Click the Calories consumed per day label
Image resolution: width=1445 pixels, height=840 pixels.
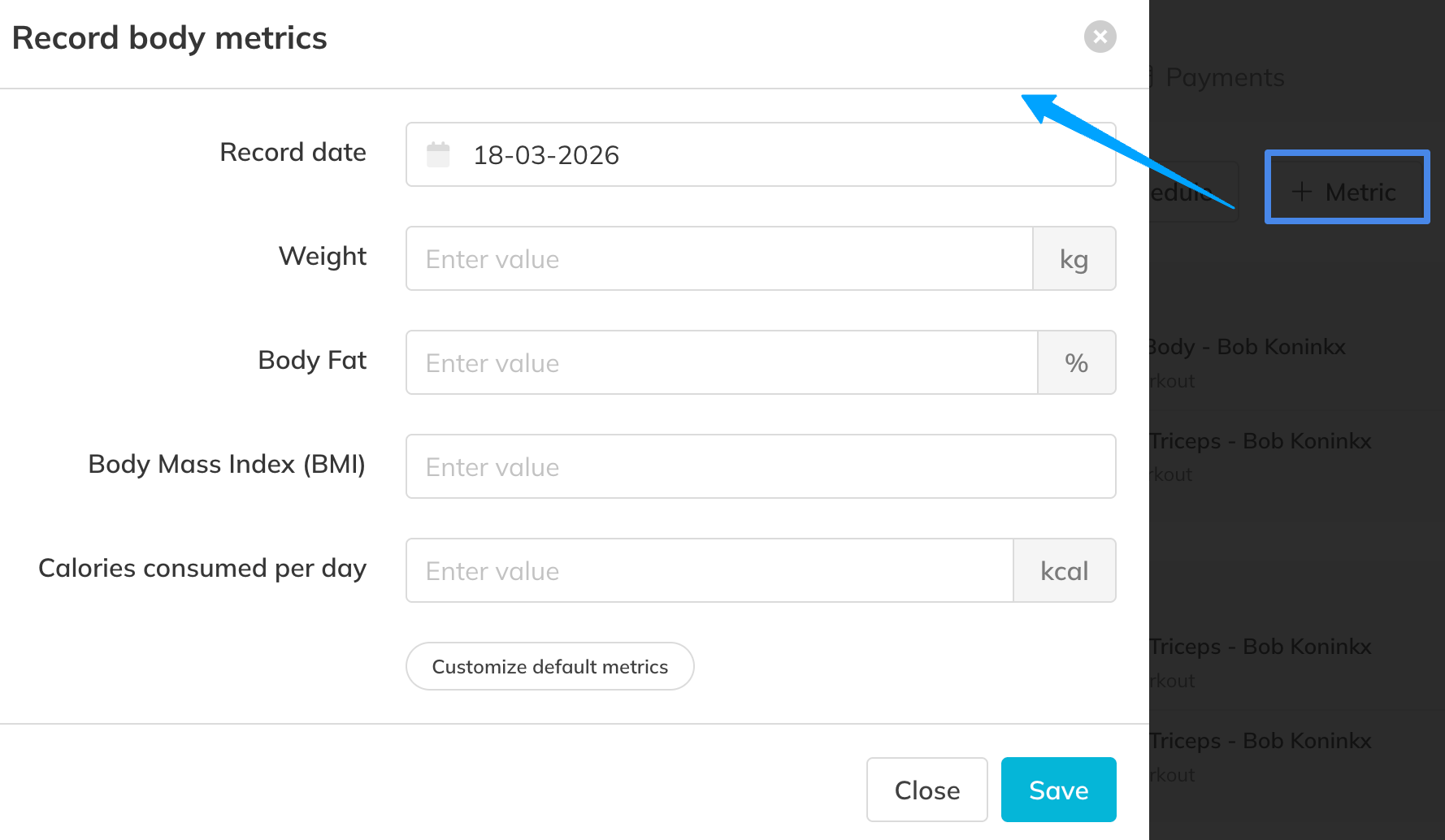202,568
